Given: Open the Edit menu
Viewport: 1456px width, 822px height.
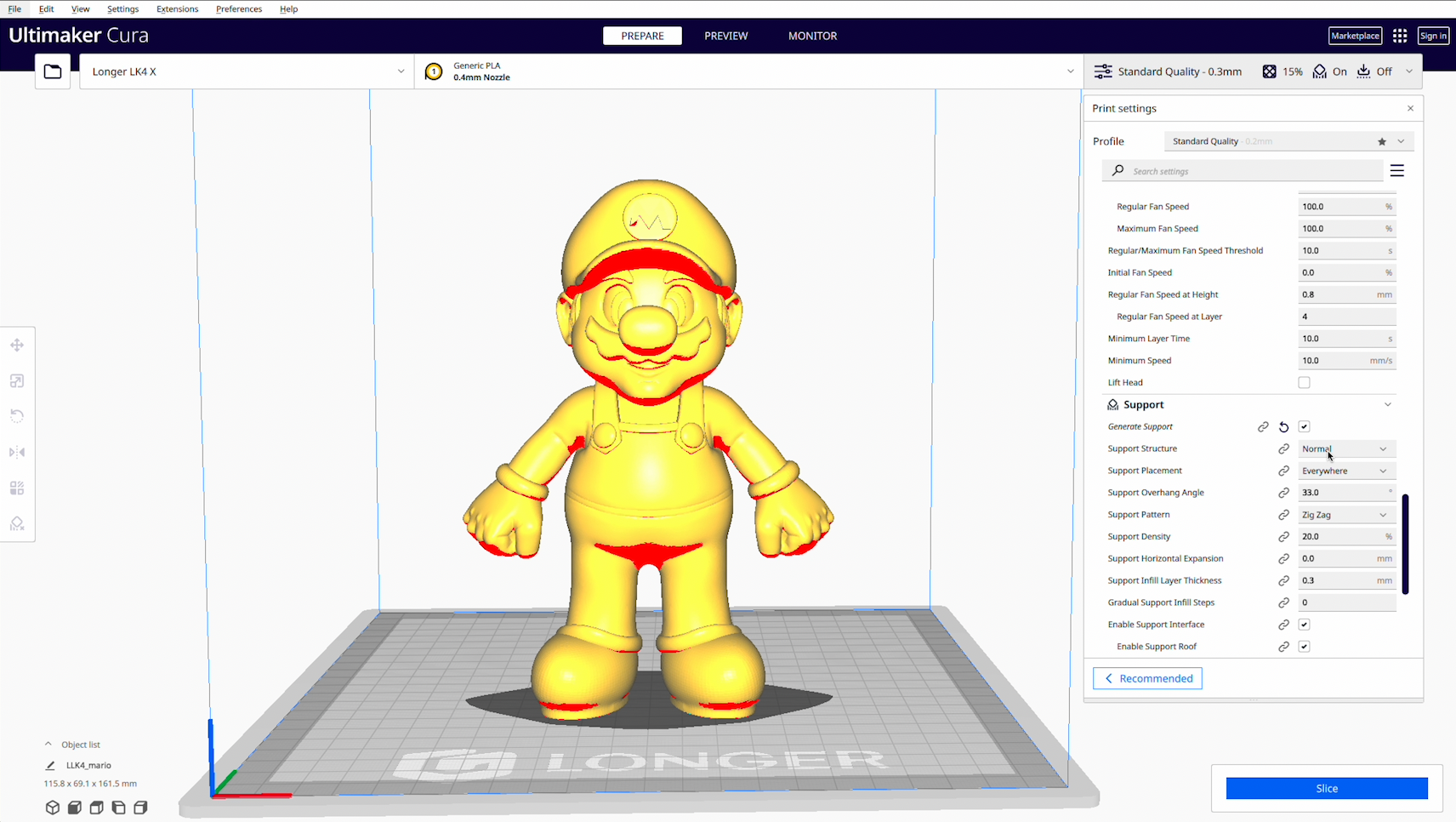Looking at the screenshot, I should [x=47, y=9].
